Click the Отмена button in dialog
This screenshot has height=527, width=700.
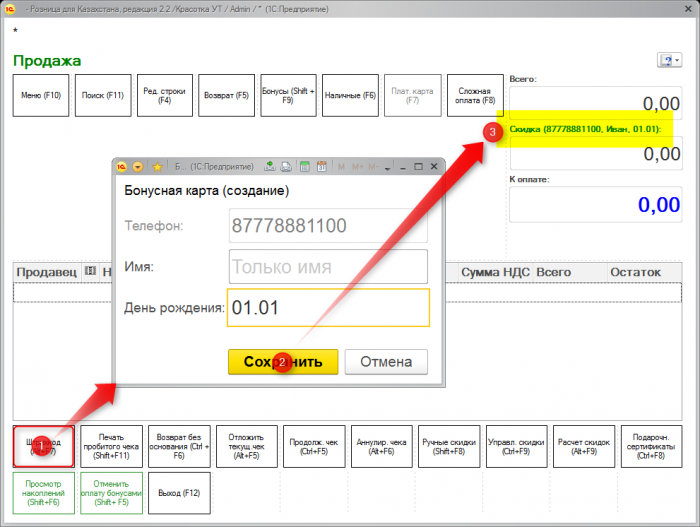coord(386,362)
